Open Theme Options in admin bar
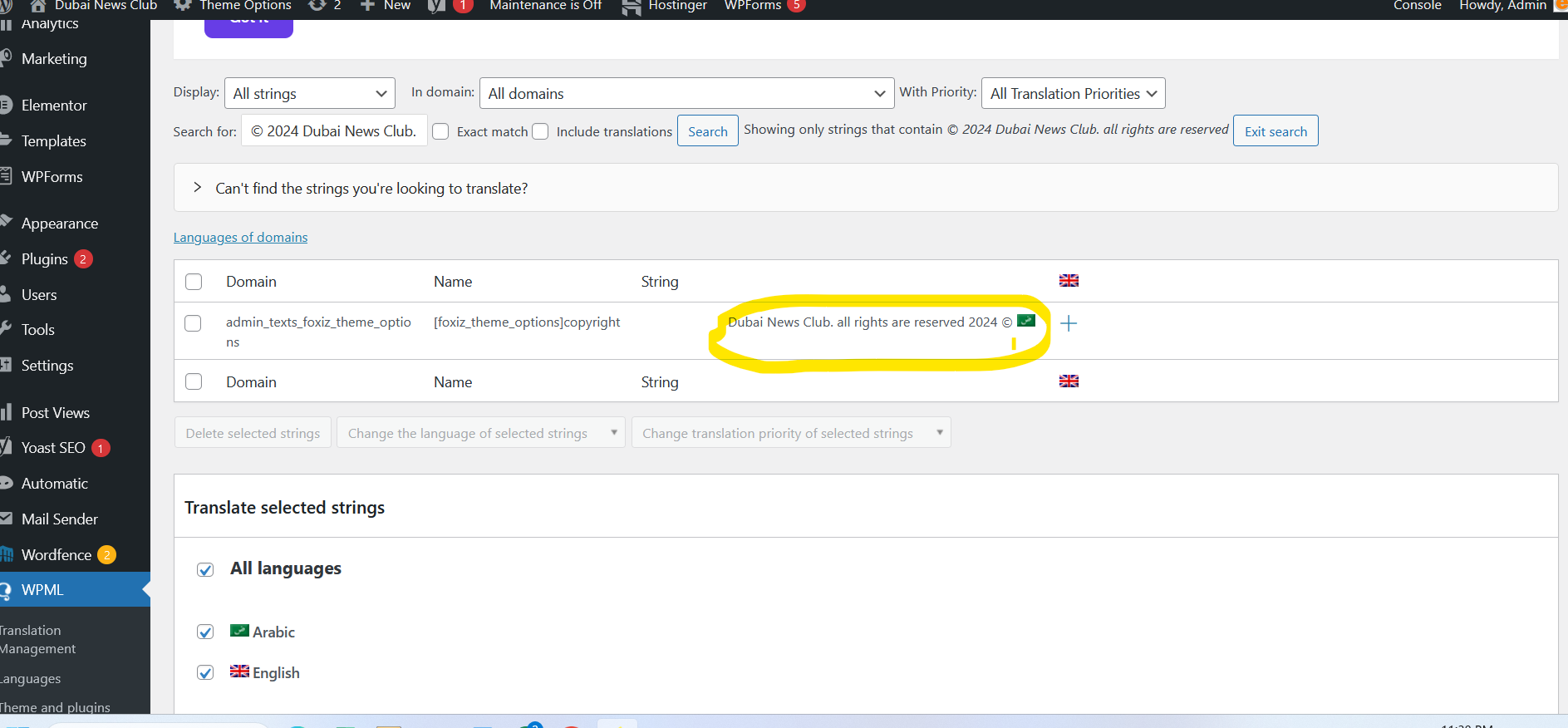The width and height of the screenshot is (1568, 728). (x=245, y=6)
